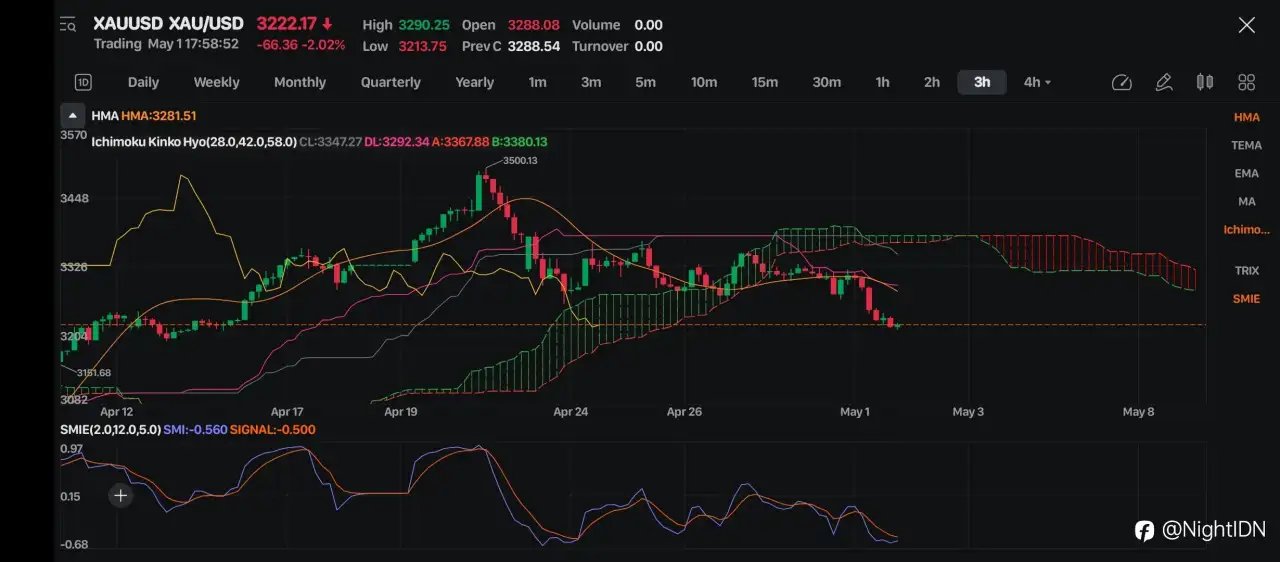Click the Low 3213.75 value

421,46
